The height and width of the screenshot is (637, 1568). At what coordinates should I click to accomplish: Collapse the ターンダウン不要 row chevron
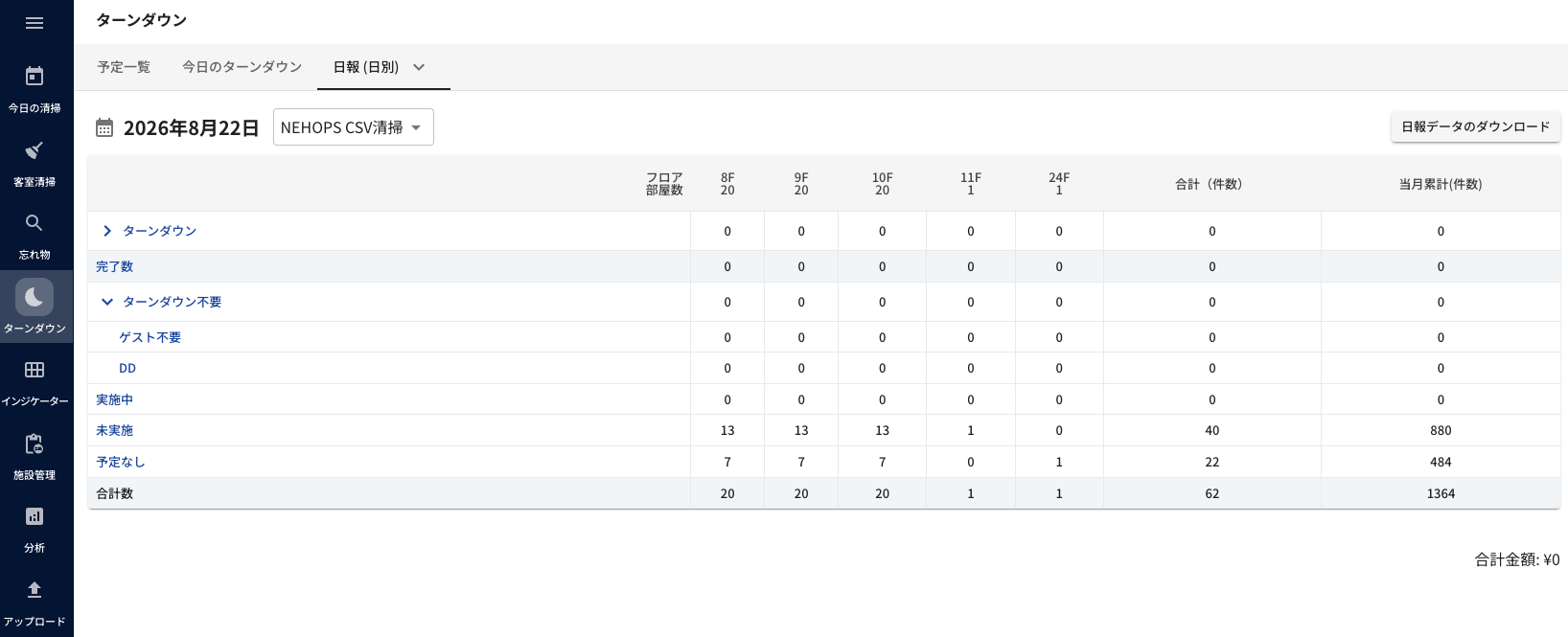coord(107,302)
